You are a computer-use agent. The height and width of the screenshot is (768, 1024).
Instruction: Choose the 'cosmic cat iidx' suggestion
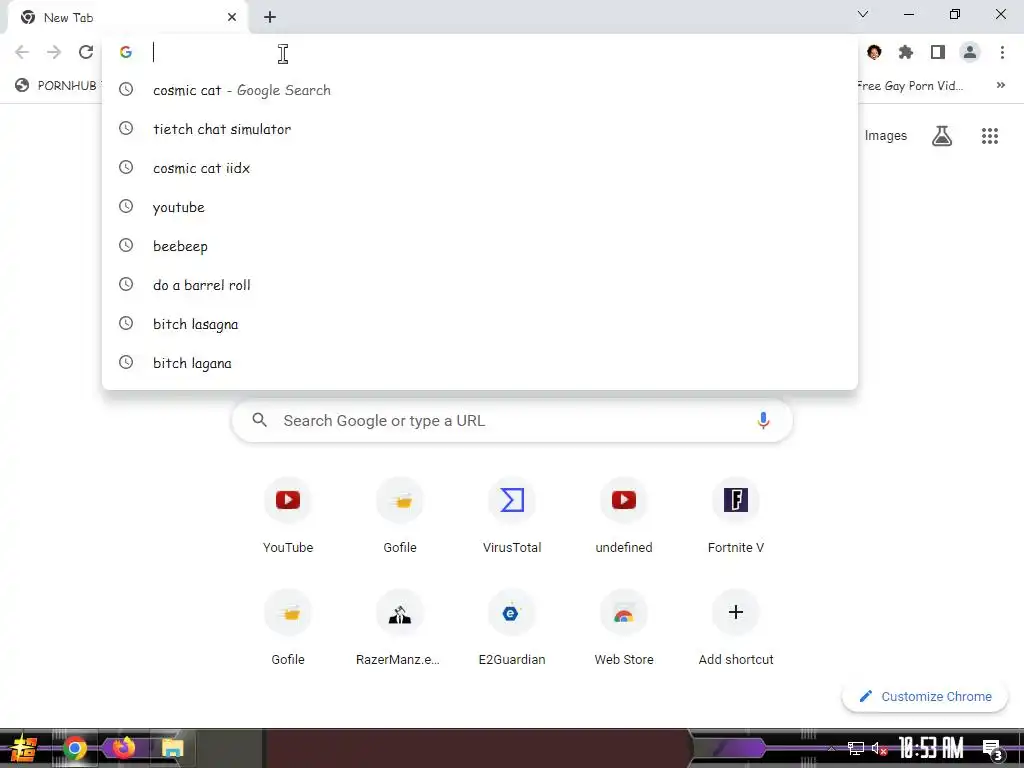(x=480, y=168)
